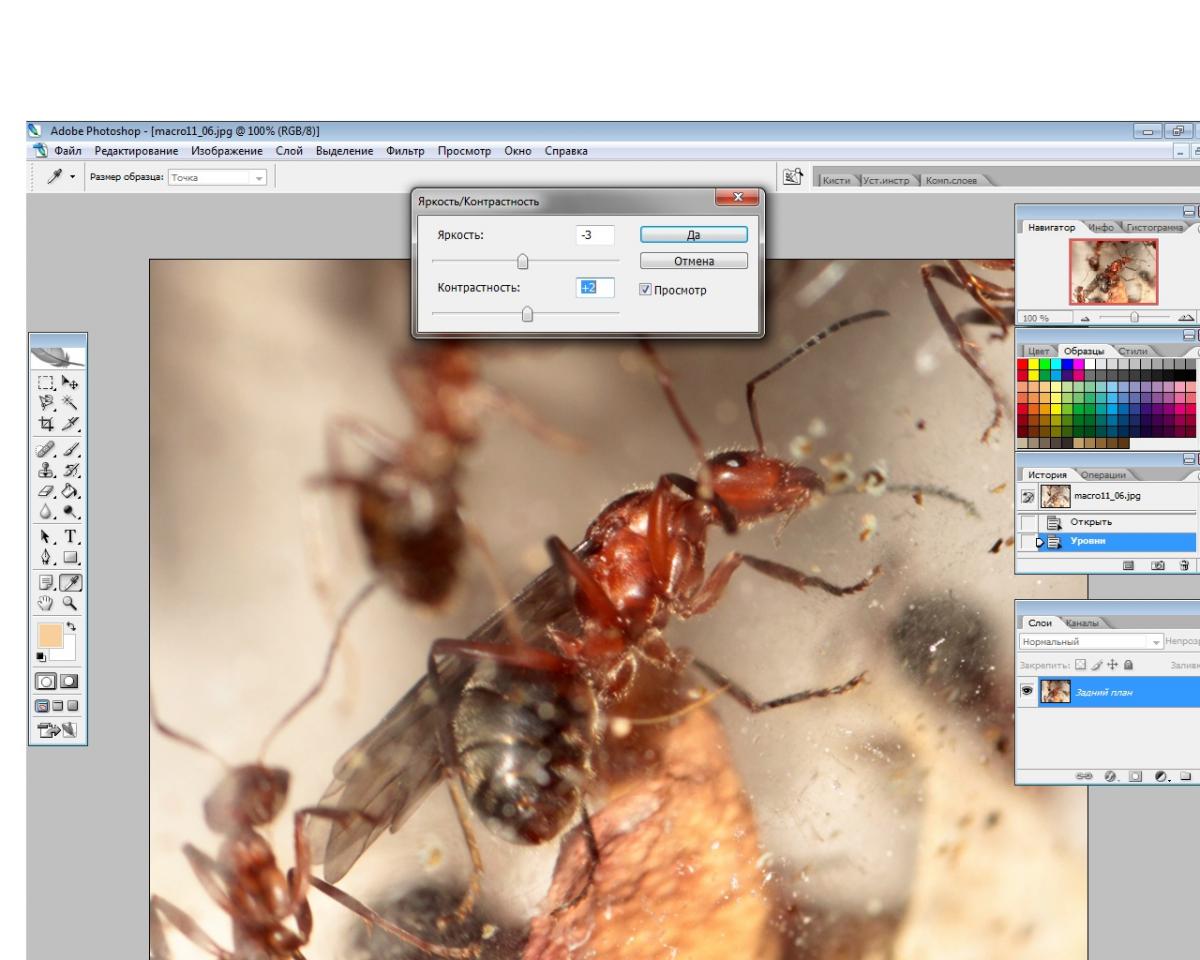Open Размер образца sample size dropdown

pyautogui.click(x=217, y=178)
